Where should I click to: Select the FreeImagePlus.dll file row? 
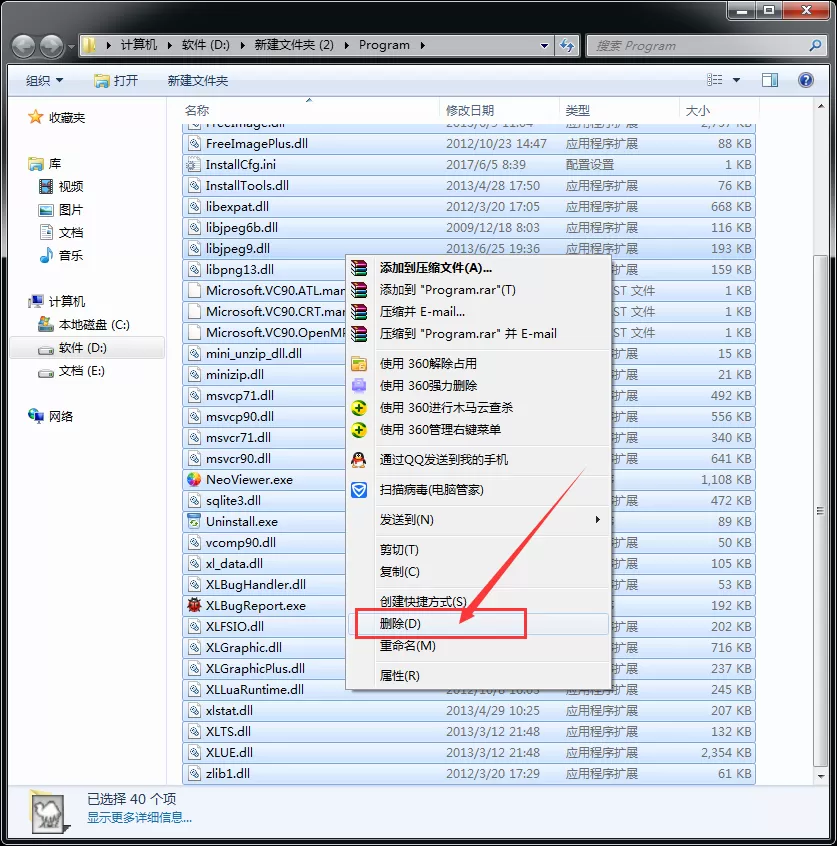click(468, 144)
